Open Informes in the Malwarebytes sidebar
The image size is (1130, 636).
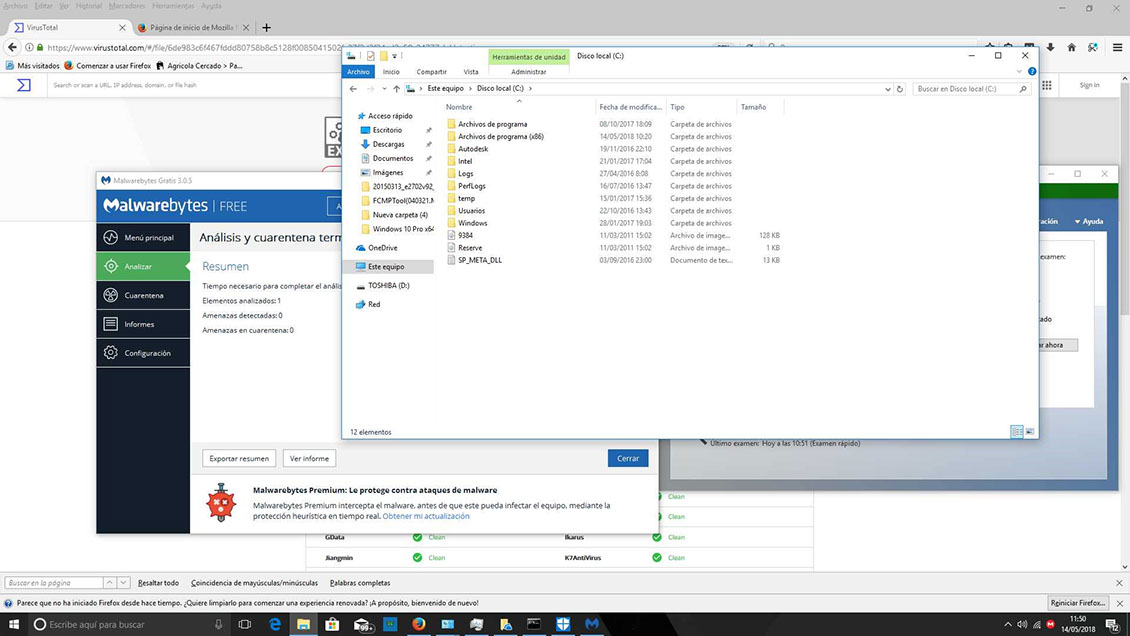click(139, 325)
